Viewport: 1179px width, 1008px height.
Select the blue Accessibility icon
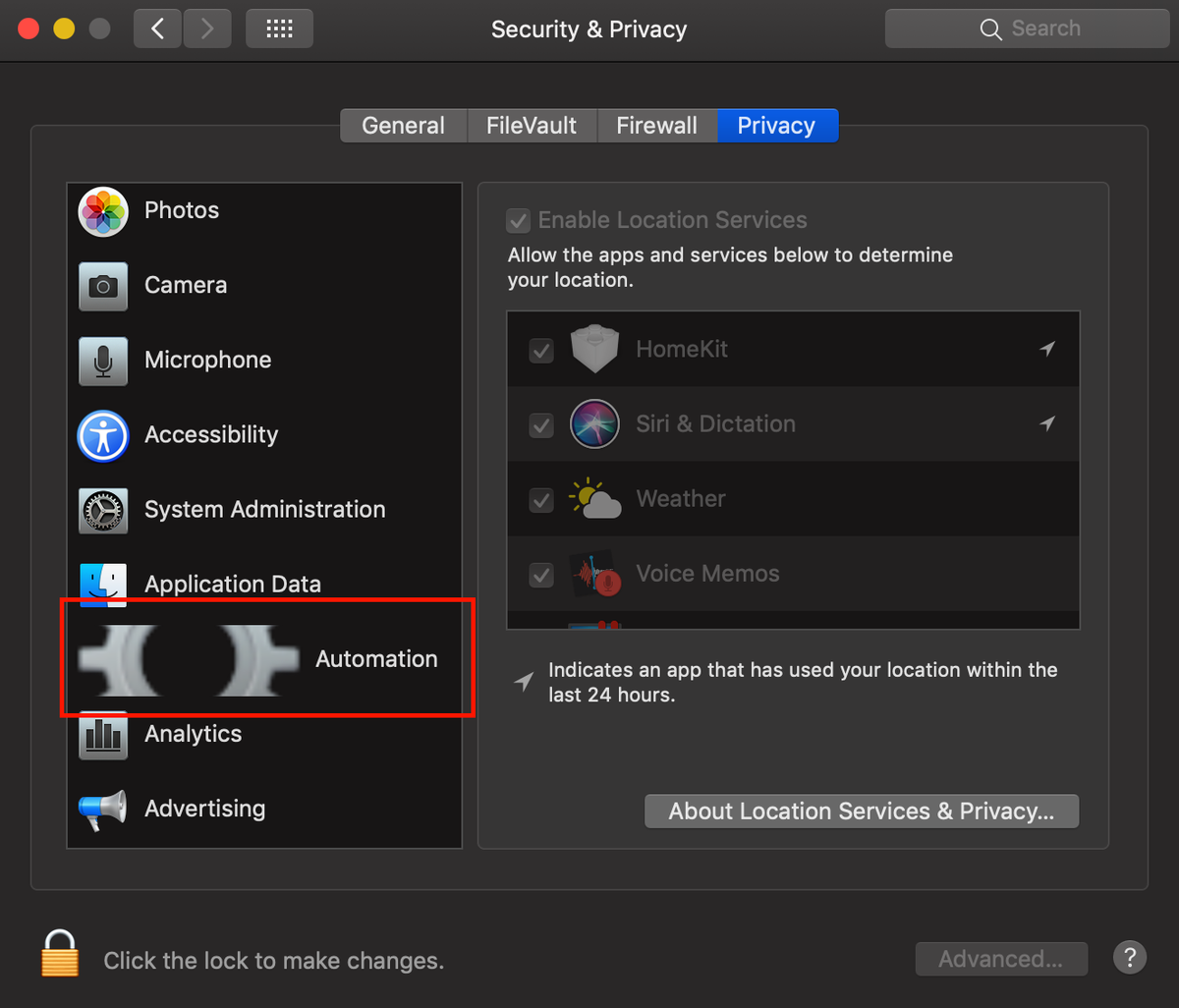[103, 435]
